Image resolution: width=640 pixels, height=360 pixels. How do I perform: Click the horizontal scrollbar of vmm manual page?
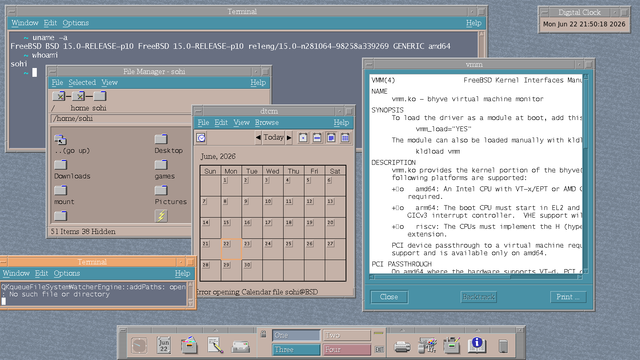476,277
